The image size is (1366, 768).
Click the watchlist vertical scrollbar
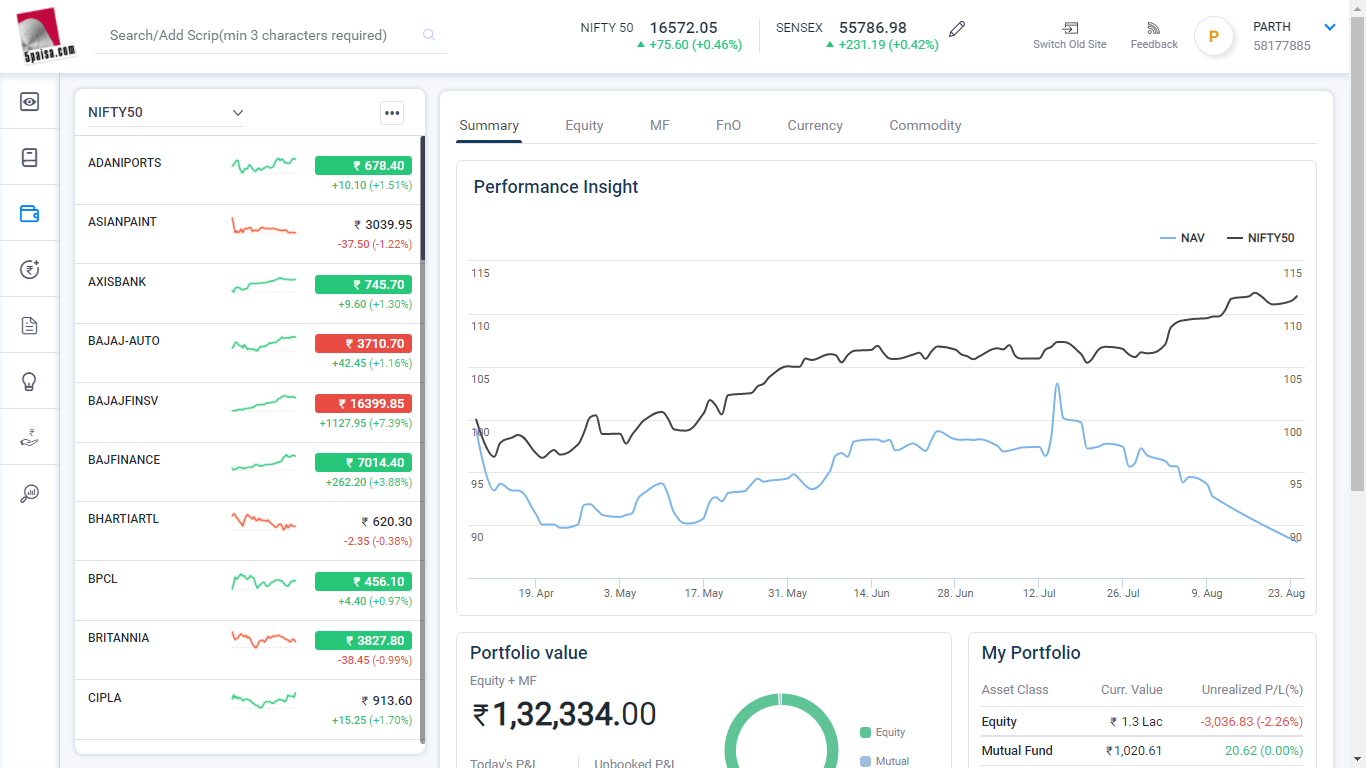click(422, 197)
